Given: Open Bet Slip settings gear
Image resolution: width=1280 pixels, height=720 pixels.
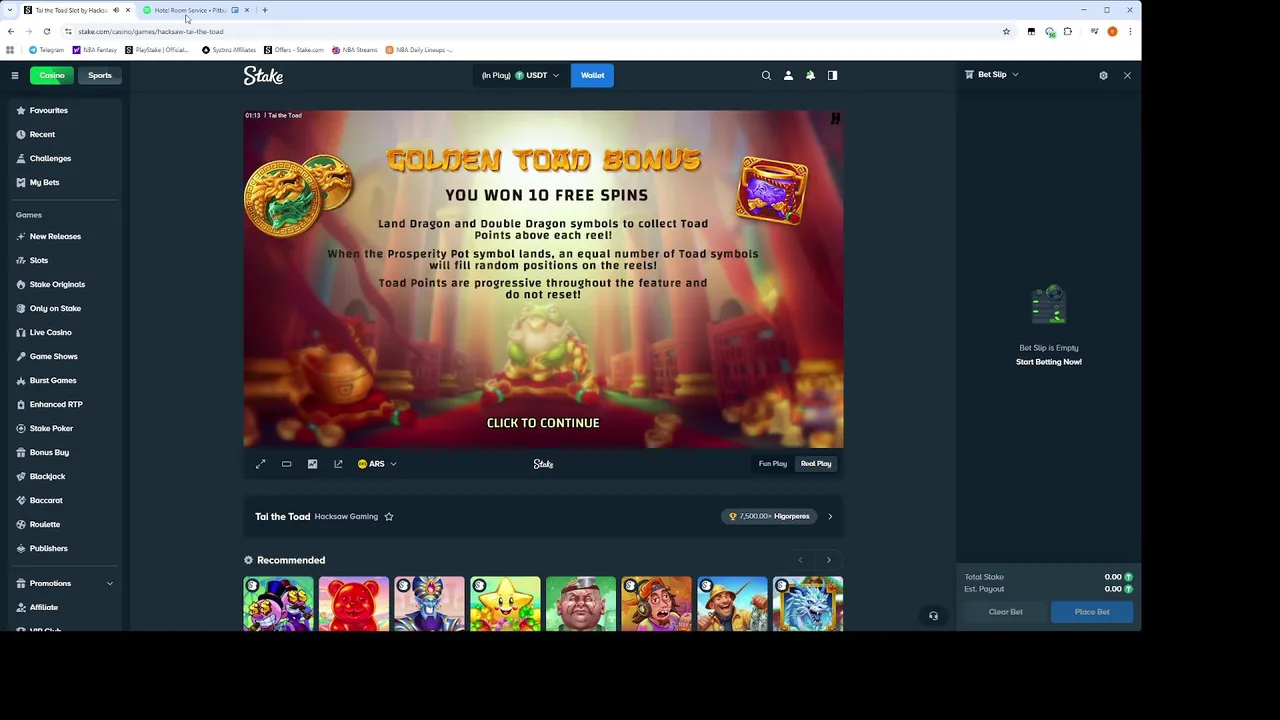Looking at the screenshot, I should (1103, 75).
